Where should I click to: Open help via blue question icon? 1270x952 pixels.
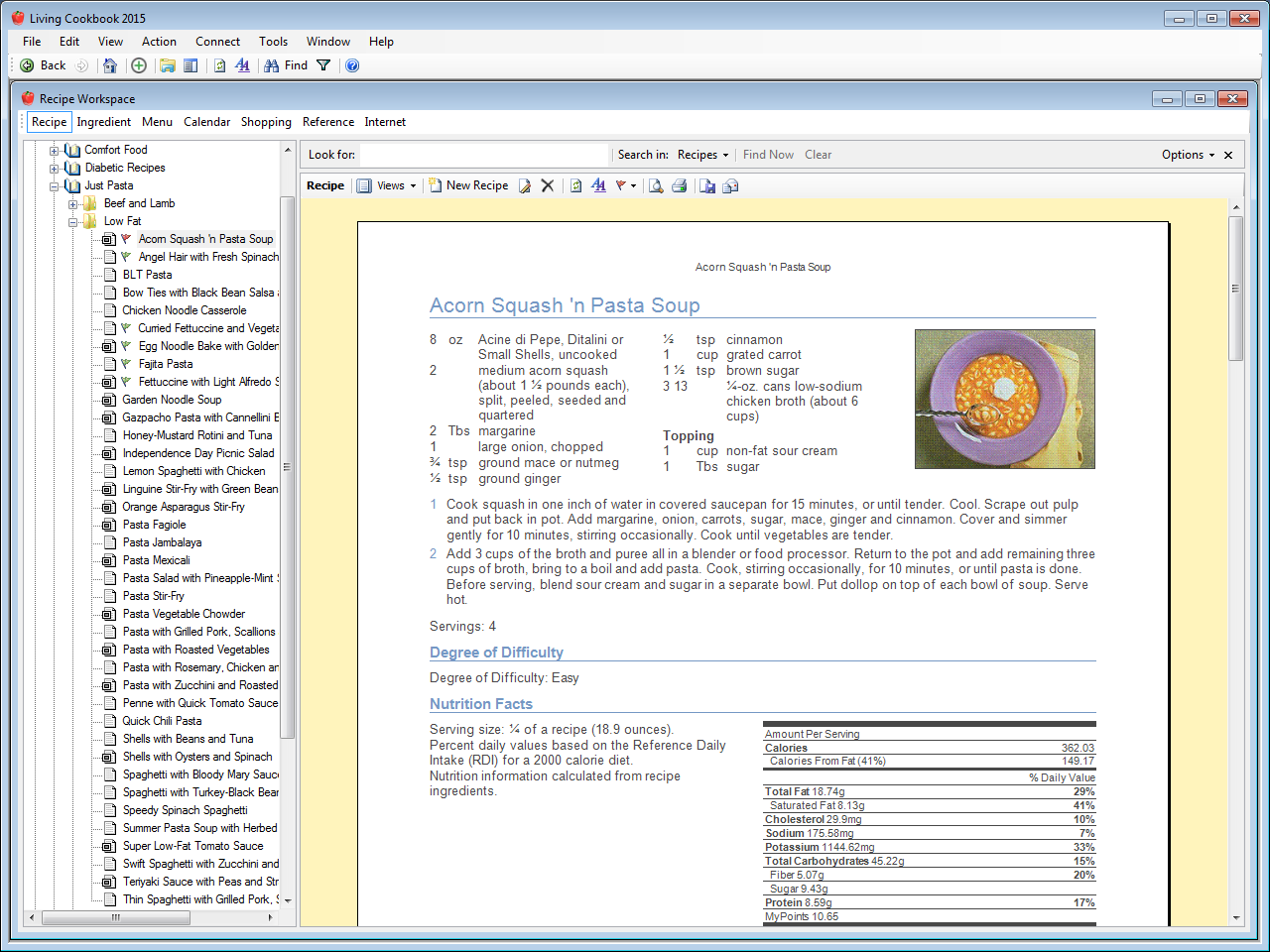(x=352, y=65)
